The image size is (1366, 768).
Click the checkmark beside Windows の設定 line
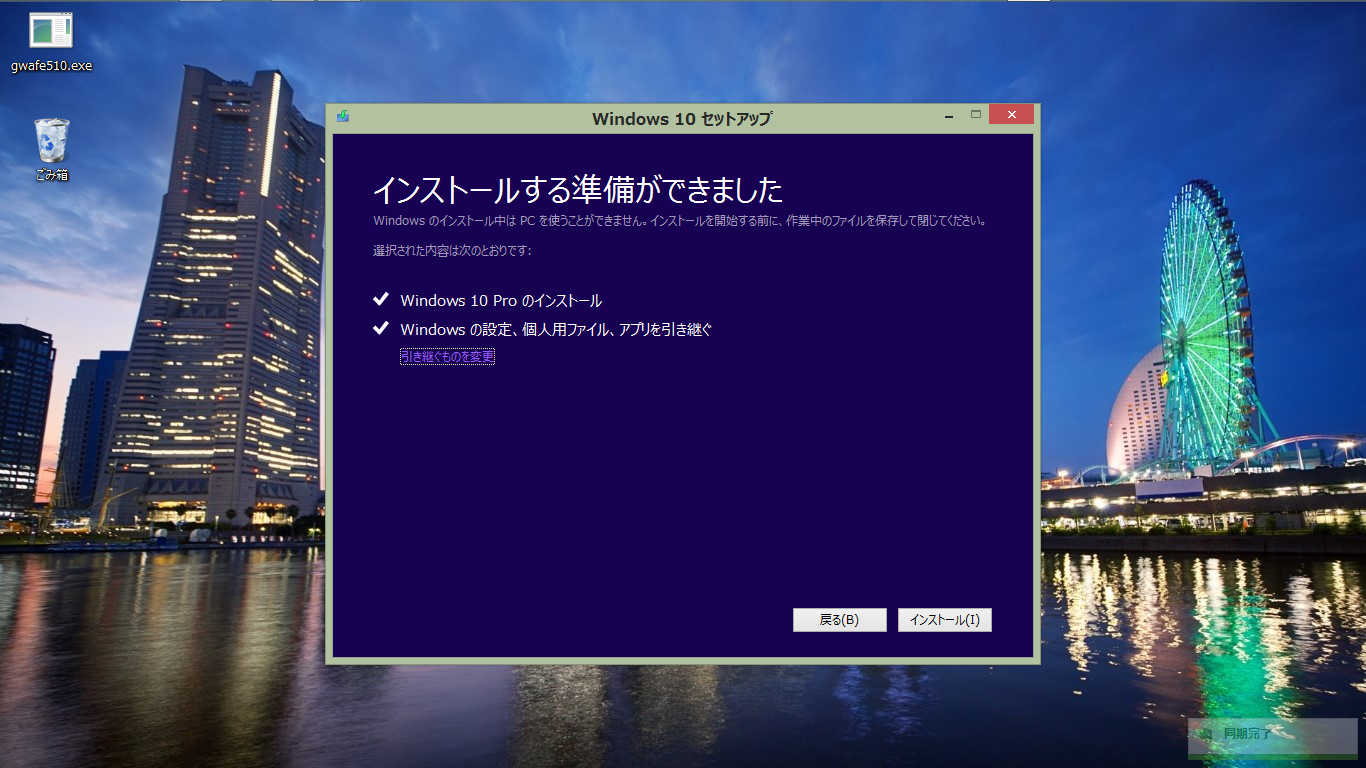(x=380, y=328)
